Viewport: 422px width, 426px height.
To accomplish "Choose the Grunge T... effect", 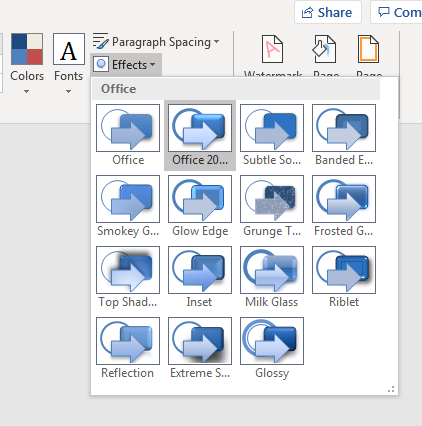I will tap(272, 206).
